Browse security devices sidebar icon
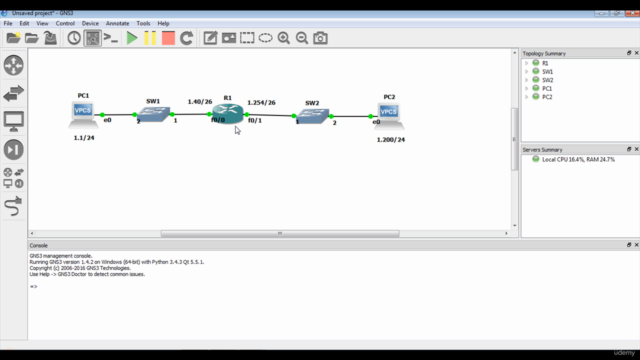 (x=13, y=149)
